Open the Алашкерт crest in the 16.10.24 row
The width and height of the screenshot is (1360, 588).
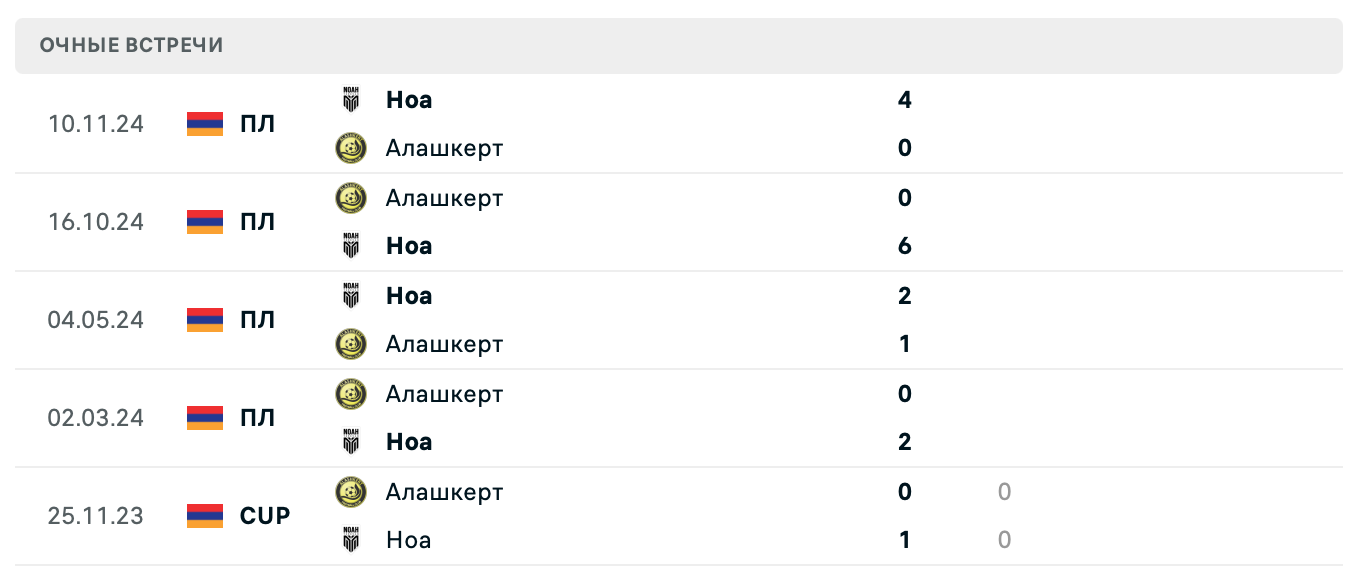(351, 197)
